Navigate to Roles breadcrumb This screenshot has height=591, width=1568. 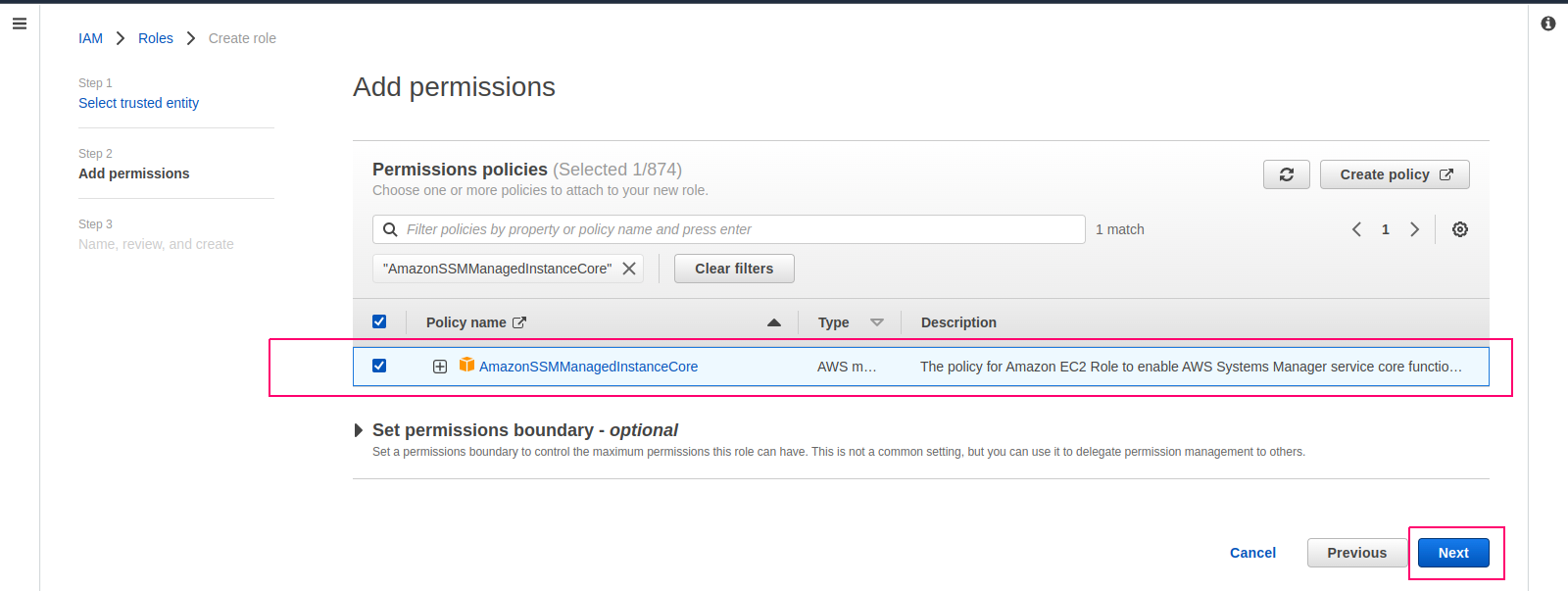click(156, 38)
